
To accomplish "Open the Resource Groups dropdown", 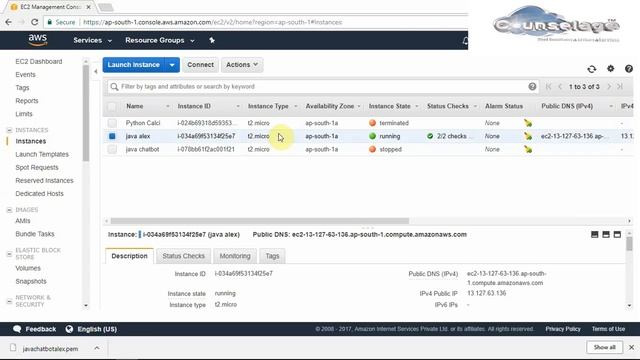I will pos(160,40).
